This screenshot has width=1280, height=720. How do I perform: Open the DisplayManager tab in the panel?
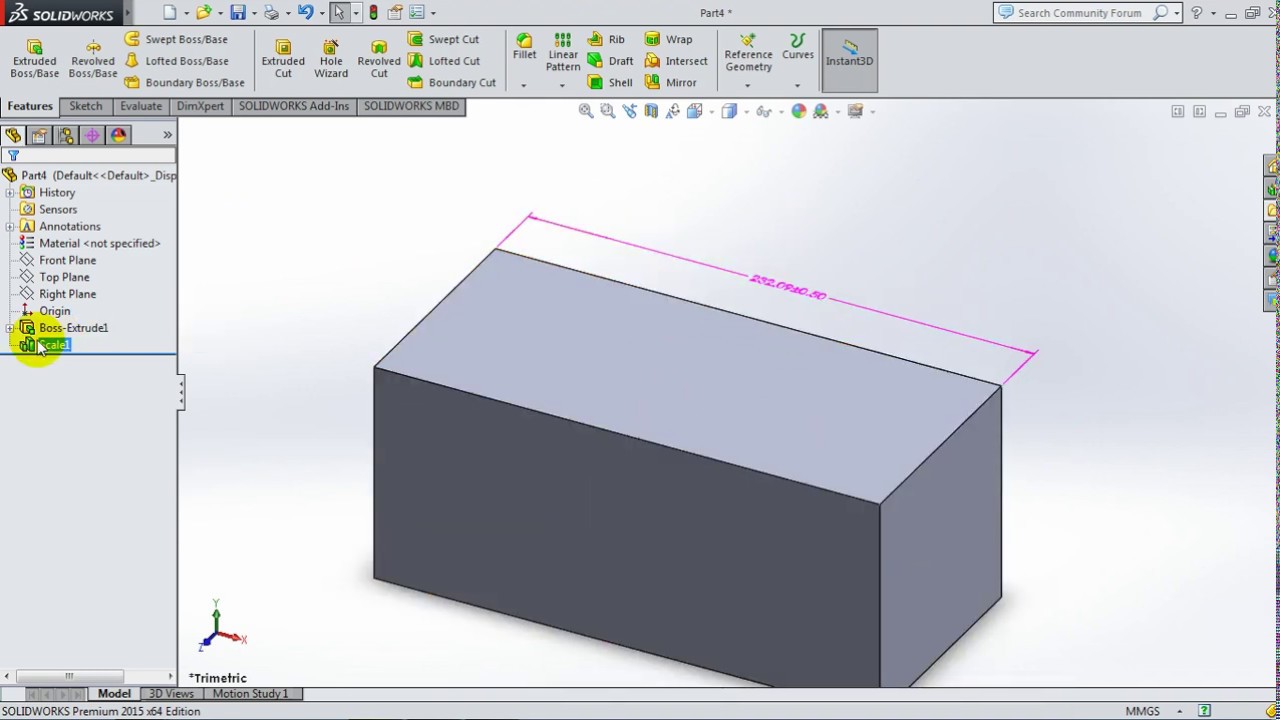pyautogui.click(x=118, y=135)
